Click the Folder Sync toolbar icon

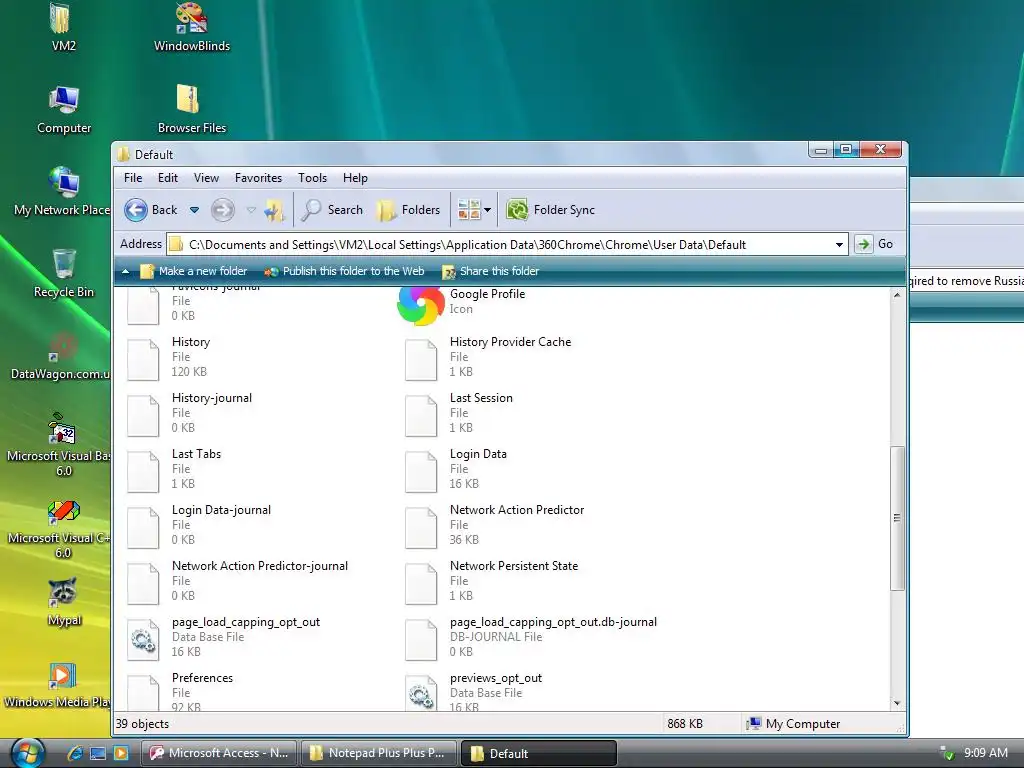coord(517,210)
